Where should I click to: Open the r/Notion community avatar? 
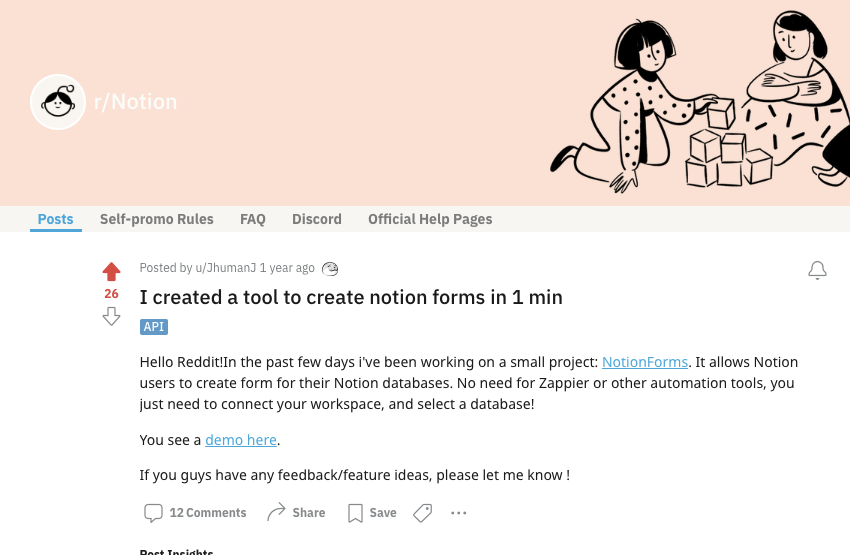click(58, 102)
